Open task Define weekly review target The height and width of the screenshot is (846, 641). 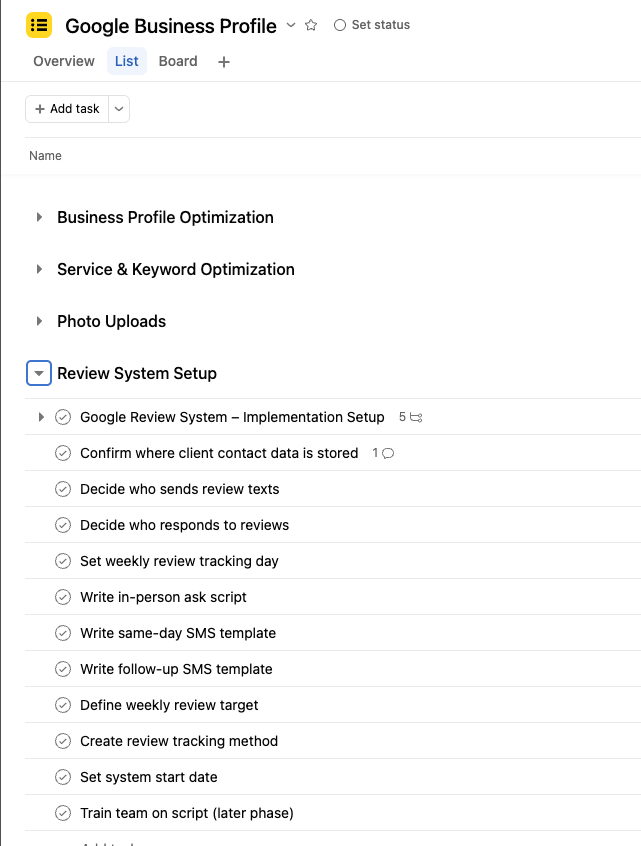point(169,705)
